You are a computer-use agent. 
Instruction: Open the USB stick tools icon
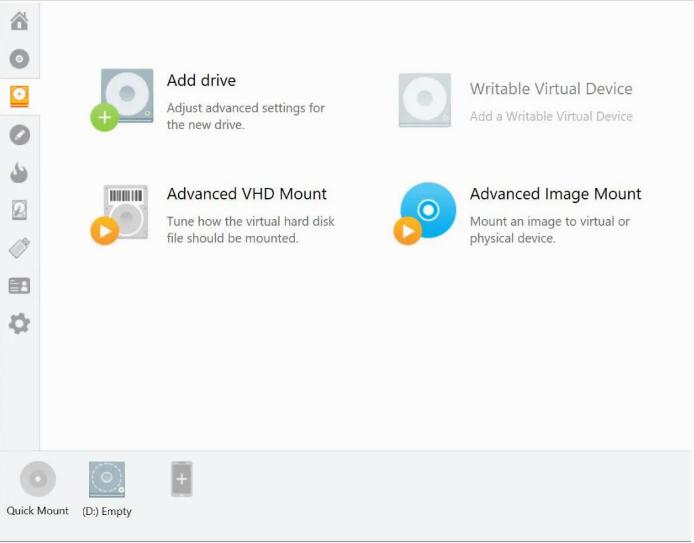[19, 247]
